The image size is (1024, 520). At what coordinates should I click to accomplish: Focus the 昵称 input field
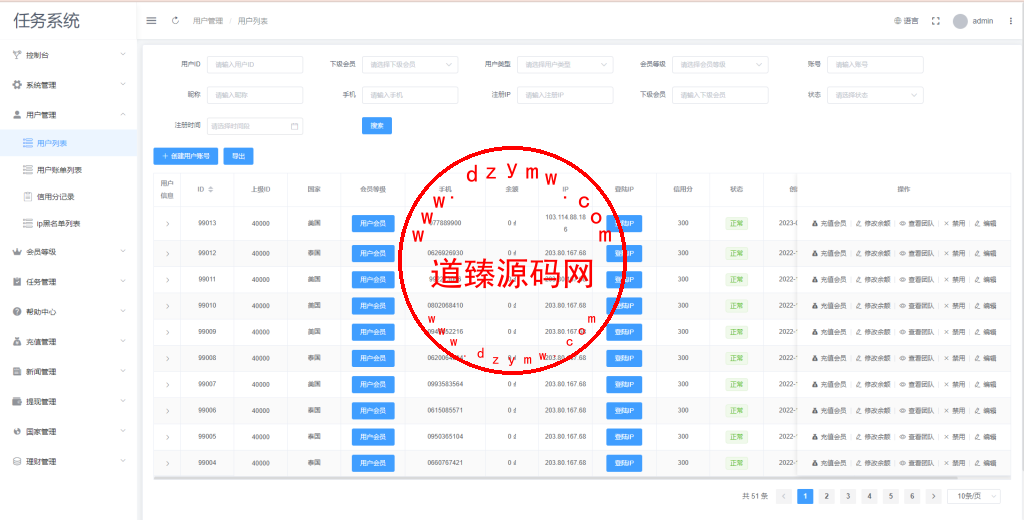[x=255, y=95]
